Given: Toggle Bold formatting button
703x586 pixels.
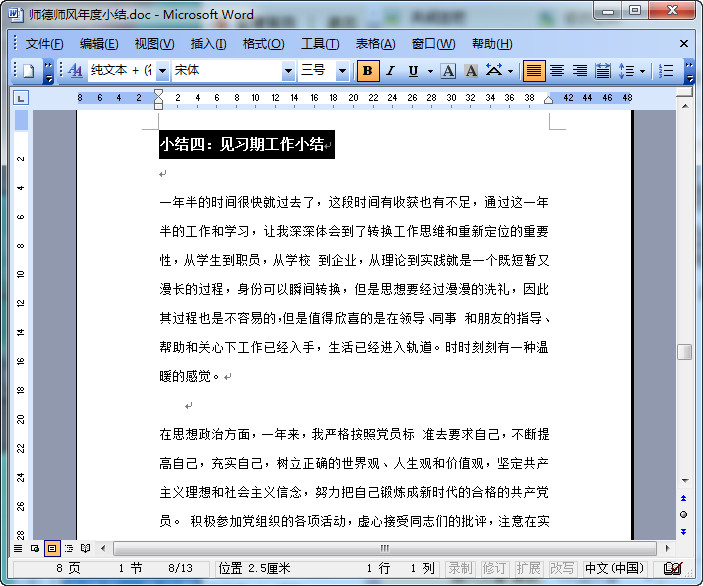Looking at the screenshot, I should (x=368, y=71).
